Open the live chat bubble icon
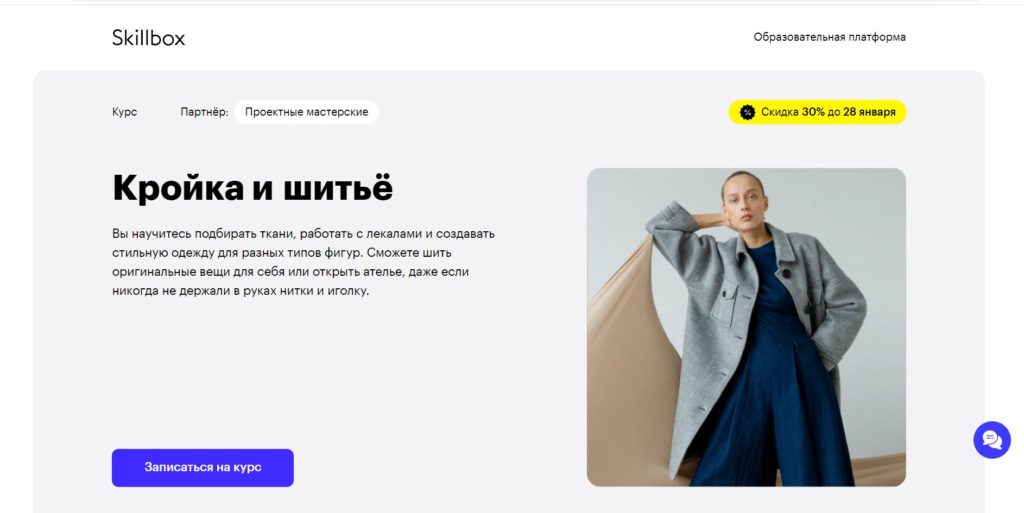The image size is (1024, 513). pyautogui.click(x=991, y=440)
